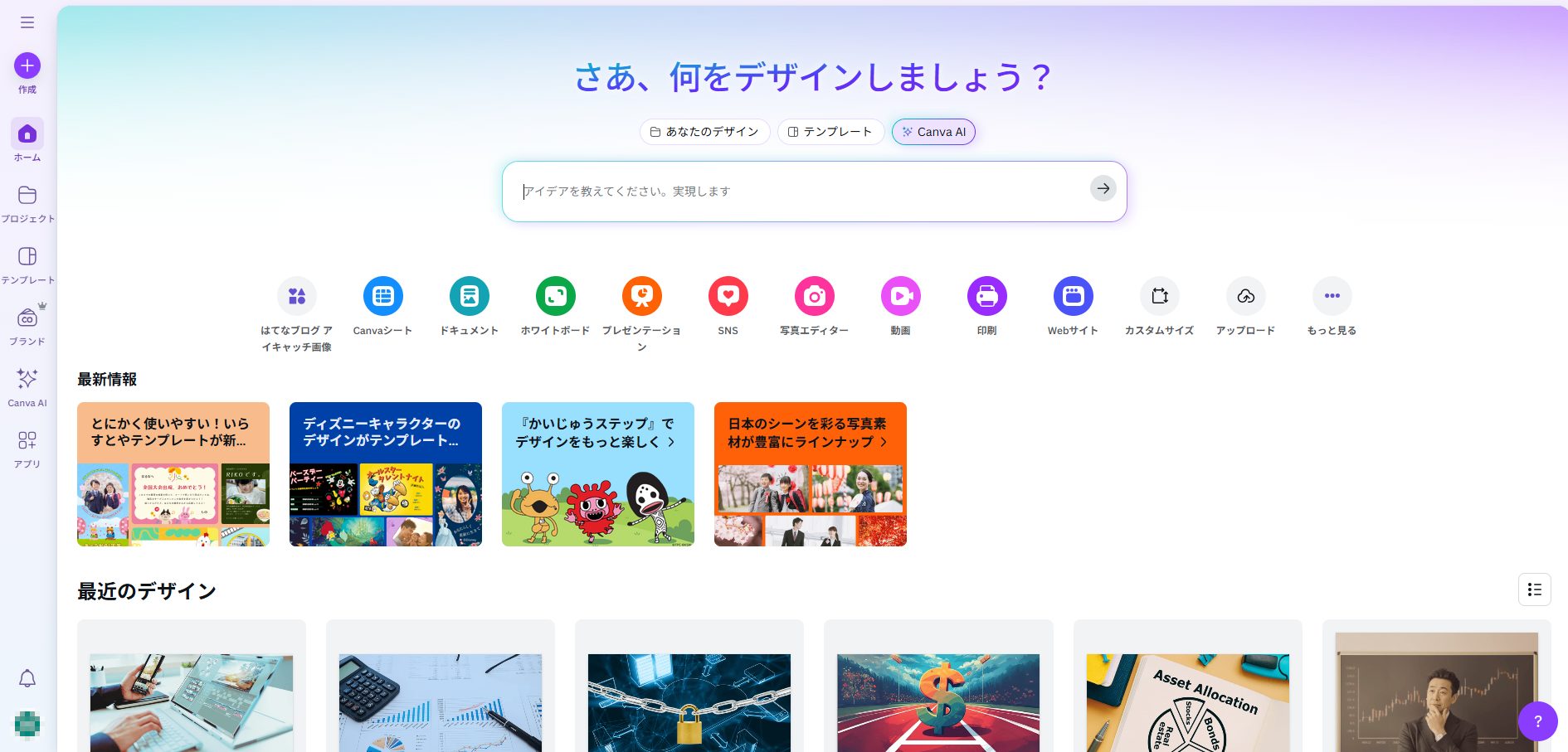Toggle list view for recent designs
The image size is (1568, 752).
click(x=1534, y=589)
